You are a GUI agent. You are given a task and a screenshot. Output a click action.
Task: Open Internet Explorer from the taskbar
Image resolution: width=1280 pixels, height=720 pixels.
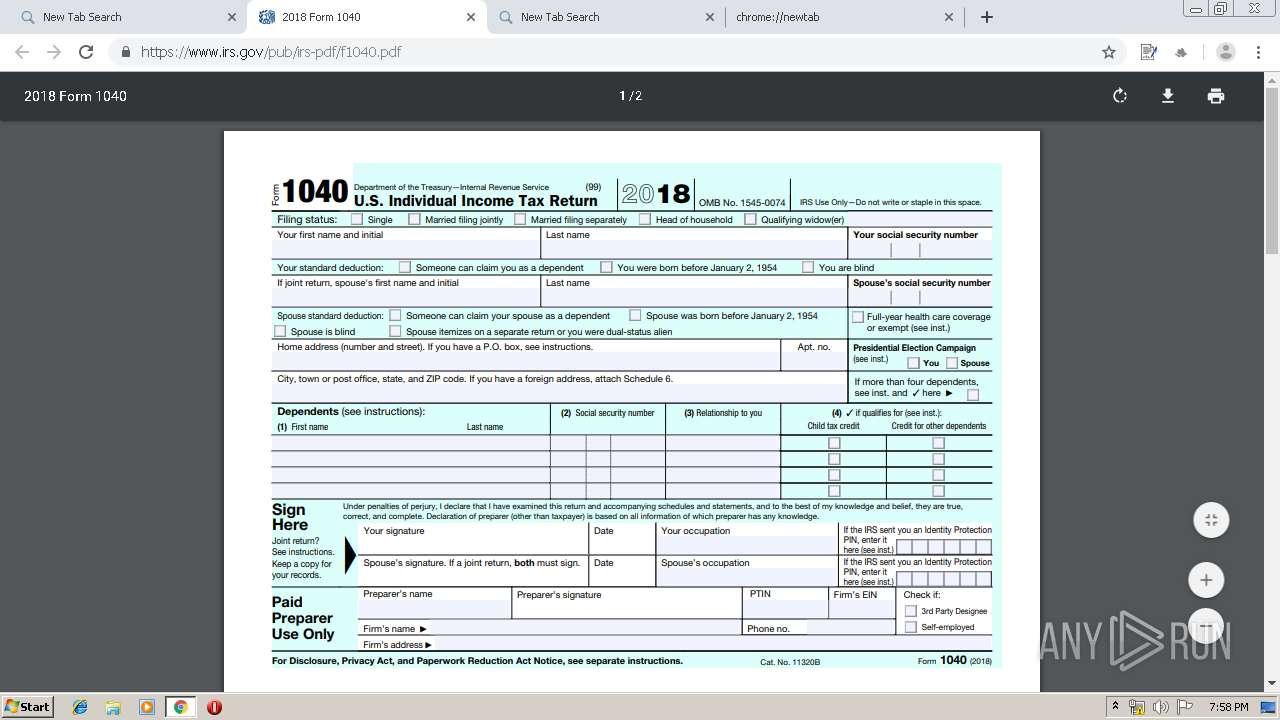coord(80,707)
